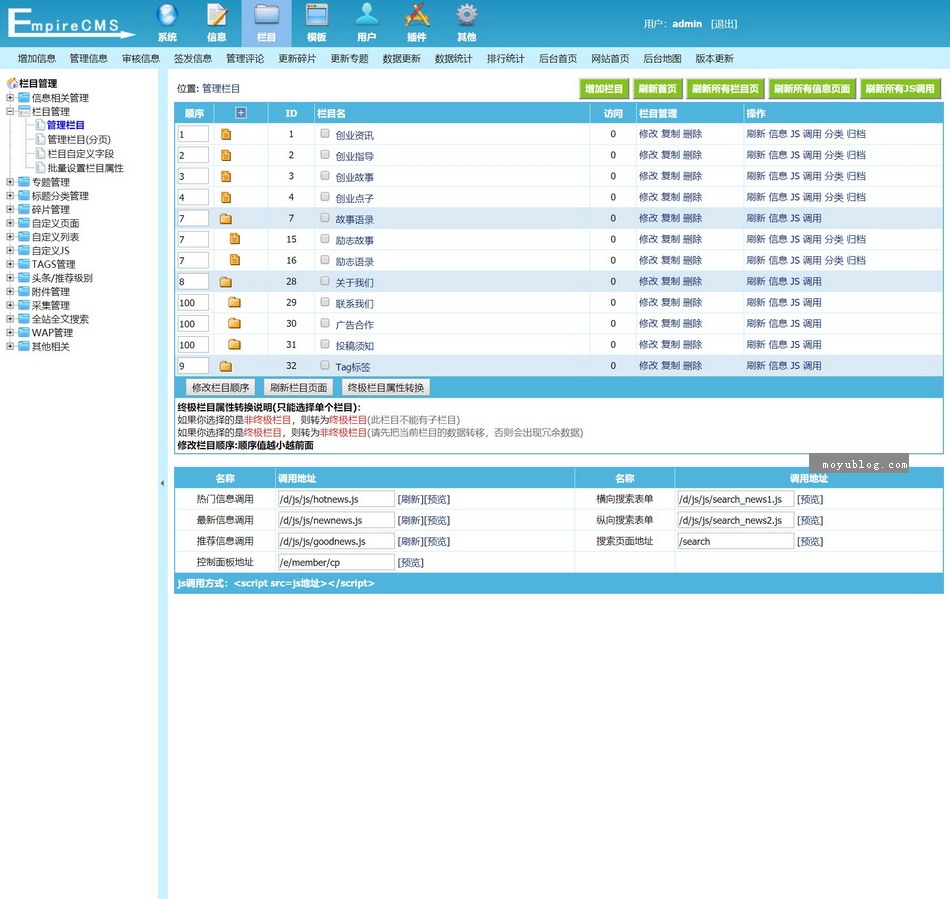Click the /search address field
The height and width of the screenshot is (899, 950).
click(x=735, y=541)
